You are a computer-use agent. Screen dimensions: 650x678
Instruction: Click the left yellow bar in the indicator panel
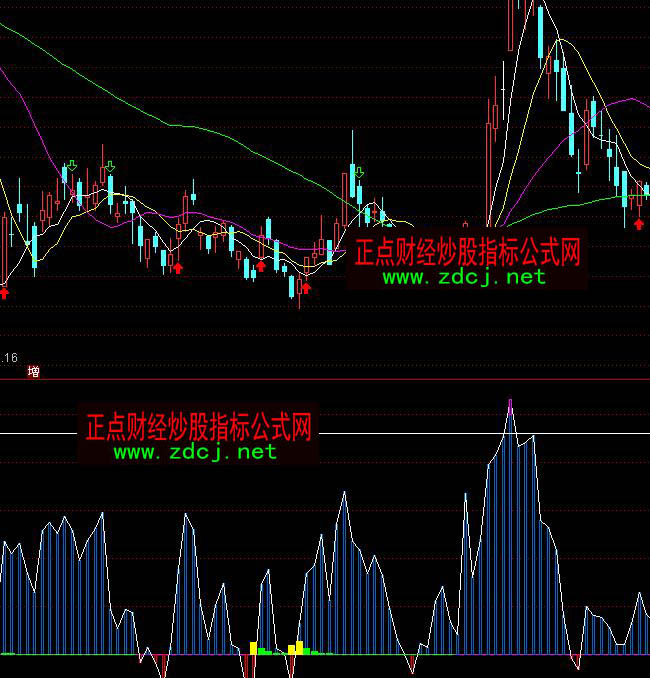click(254, 647)
